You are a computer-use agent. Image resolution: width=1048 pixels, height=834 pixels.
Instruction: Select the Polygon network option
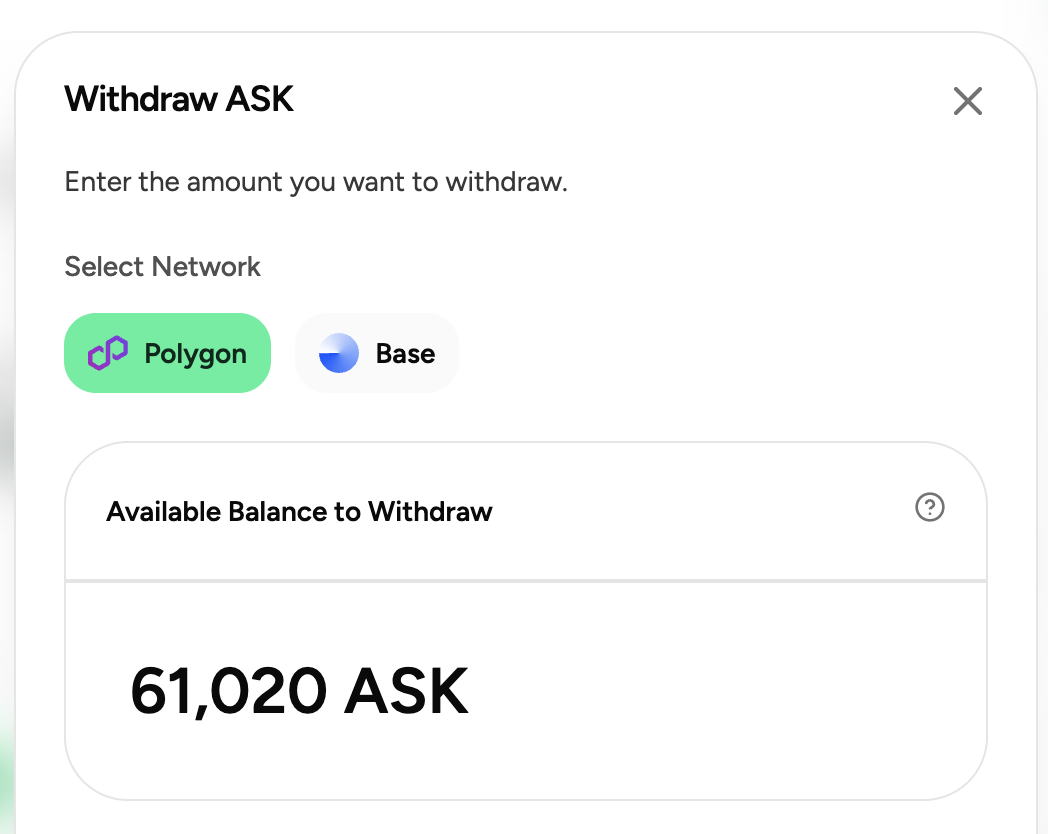[x=167, y=353]
